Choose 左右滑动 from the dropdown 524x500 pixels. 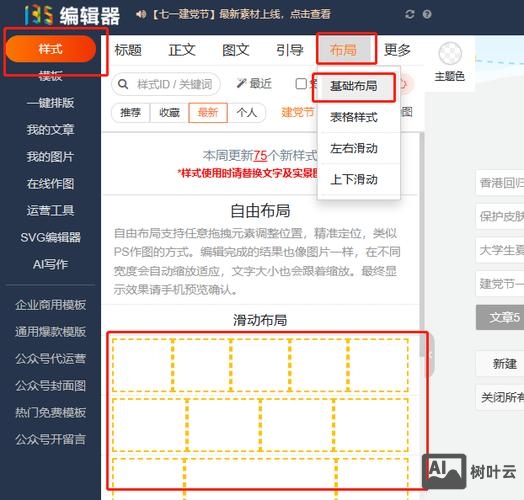(x=354, y=148)
